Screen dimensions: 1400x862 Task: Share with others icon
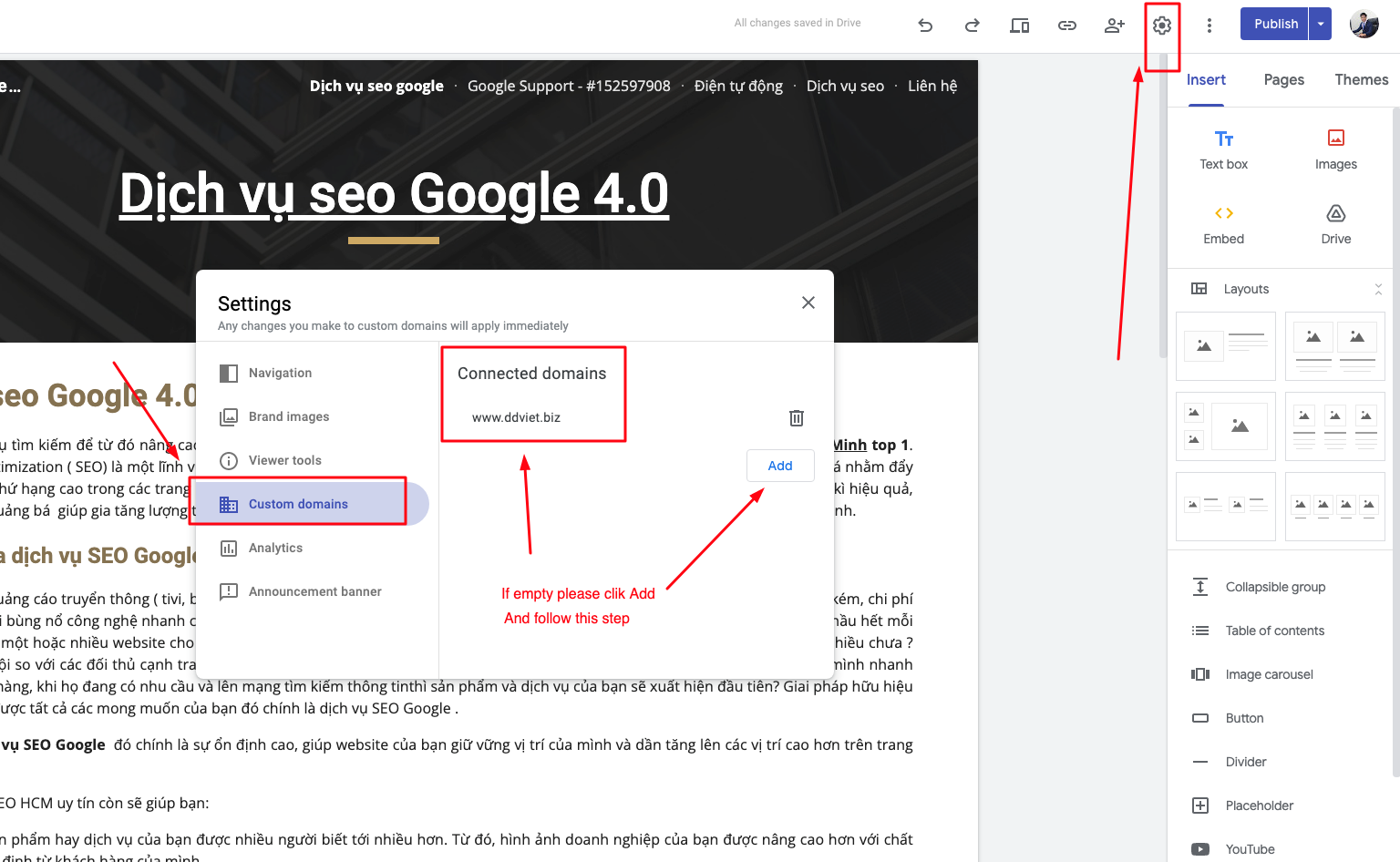point(1115,25)
